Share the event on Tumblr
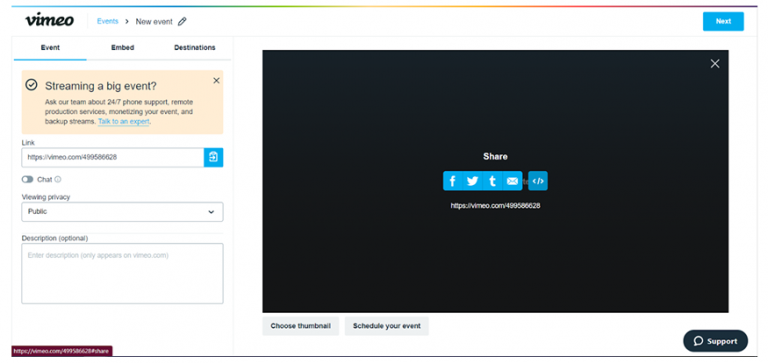This screenshot has height=363, width=768. point(492,181)
